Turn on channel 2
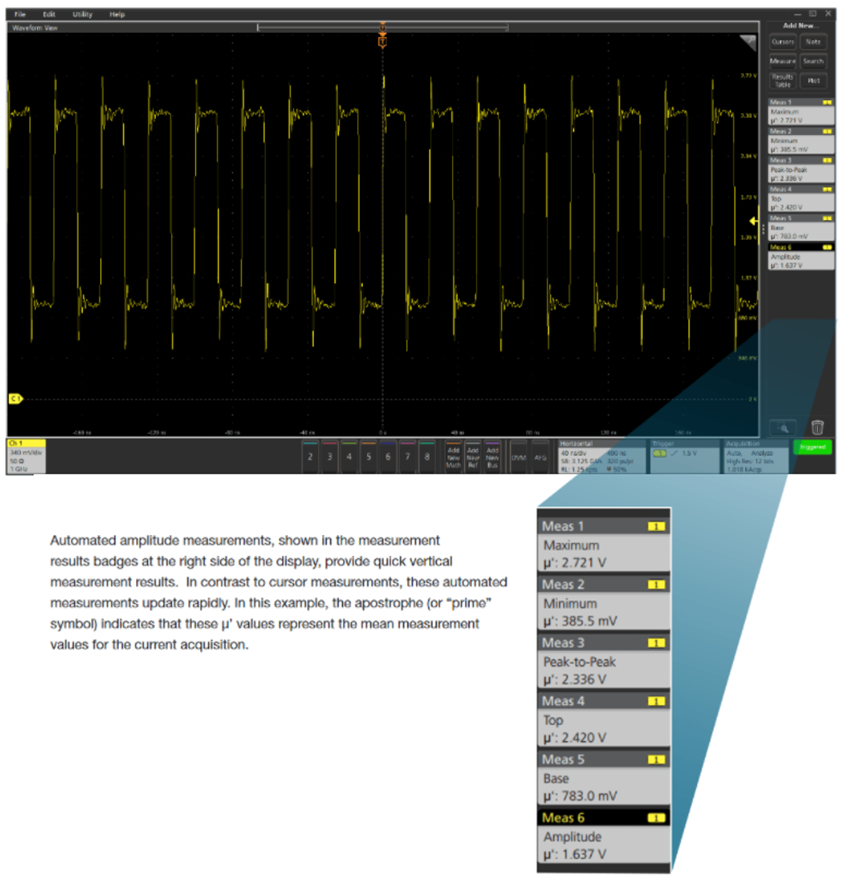 311,456
